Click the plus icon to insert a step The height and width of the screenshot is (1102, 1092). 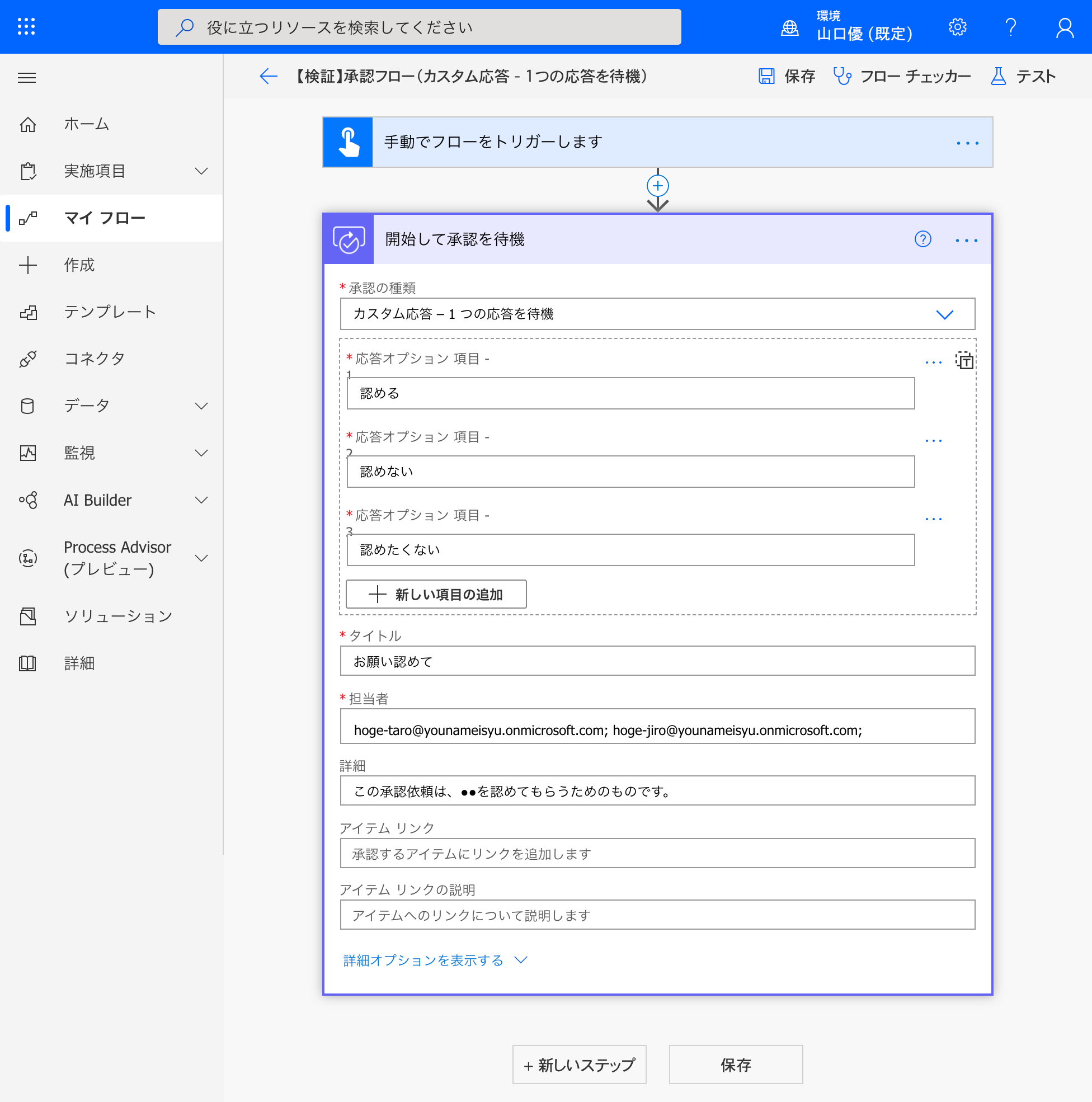(x=658, y=185)
